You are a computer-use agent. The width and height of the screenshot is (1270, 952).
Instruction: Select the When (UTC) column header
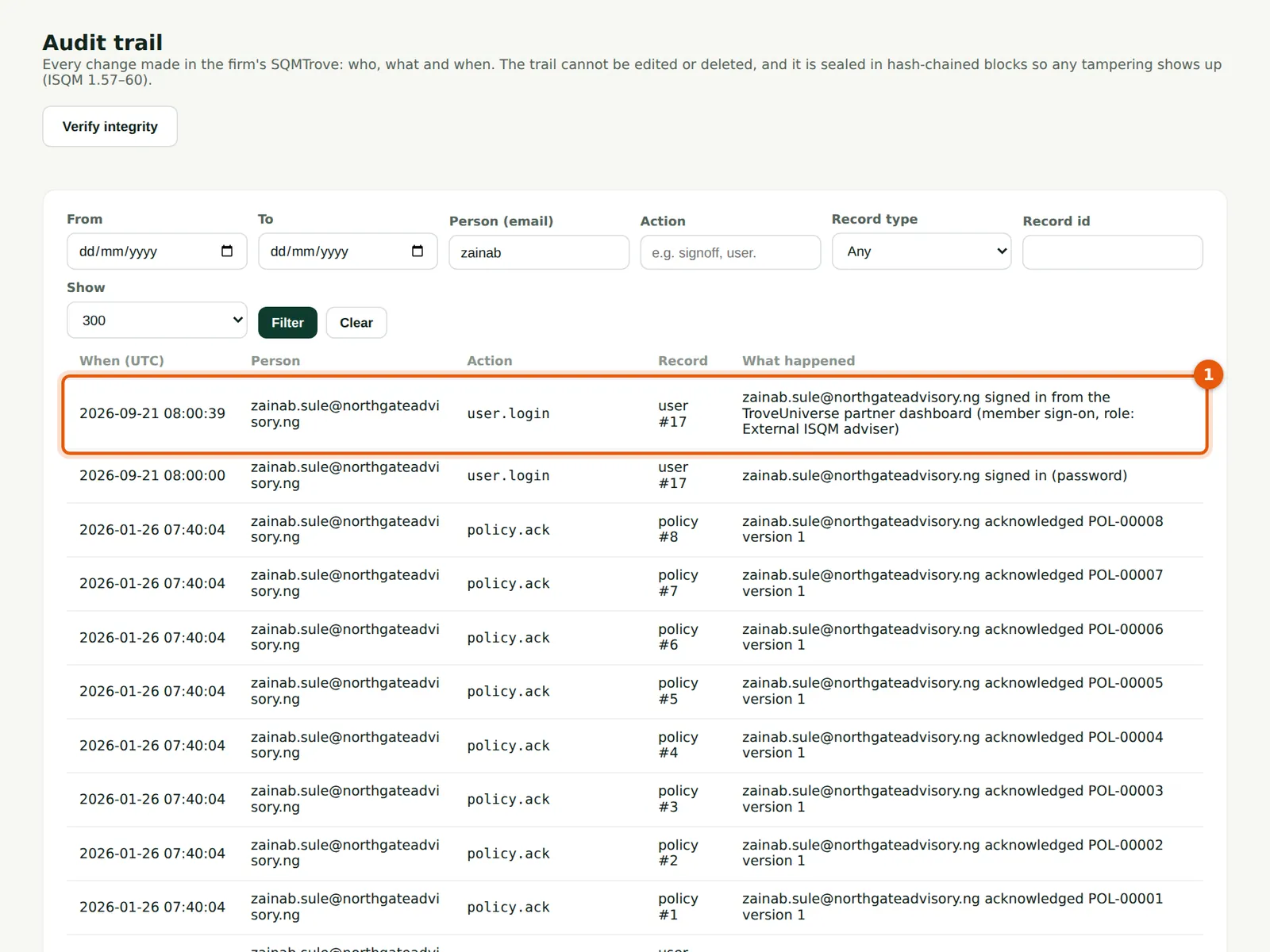121,361
